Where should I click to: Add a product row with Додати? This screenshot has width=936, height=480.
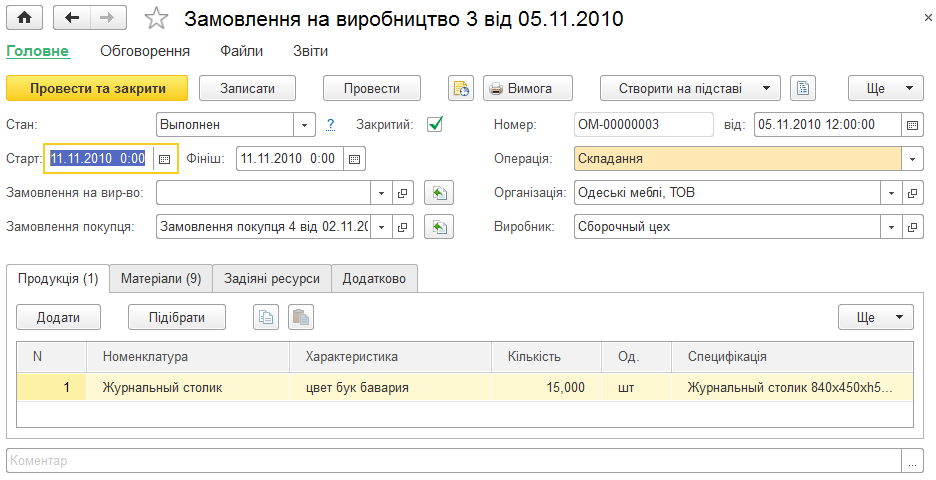tap(58, 317)
